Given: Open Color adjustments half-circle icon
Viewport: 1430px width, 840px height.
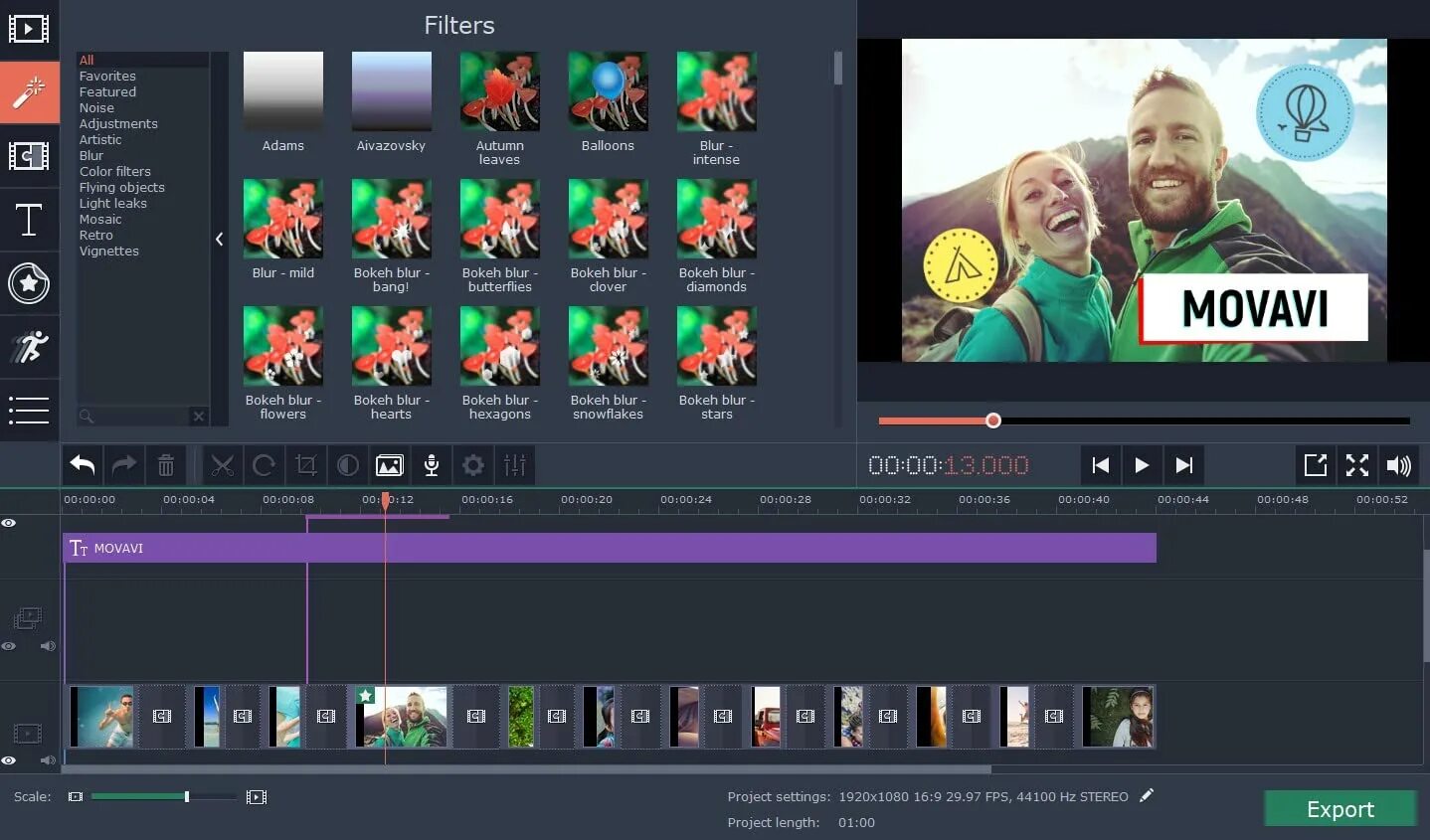Looking at the screenshot, I should (x=348, y=465).
